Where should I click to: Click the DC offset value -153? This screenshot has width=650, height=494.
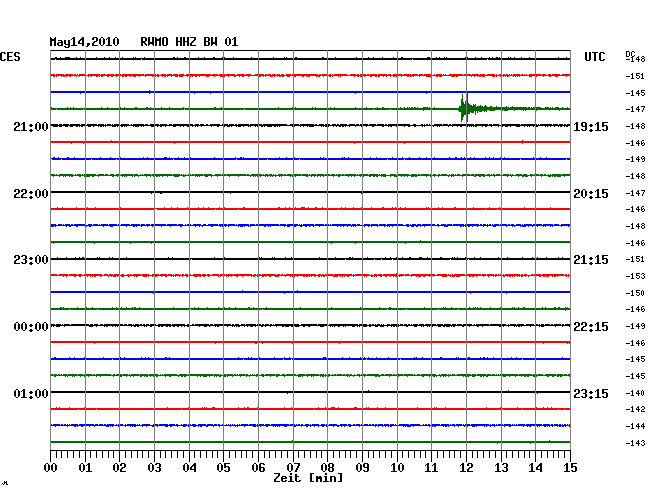pyautogui.click(x=635, y=276)
